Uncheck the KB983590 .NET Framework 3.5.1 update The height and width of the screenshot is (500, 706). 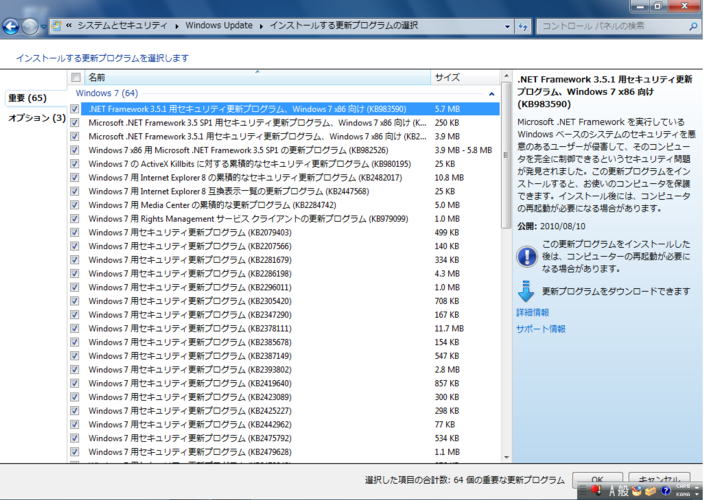(75, 109)
